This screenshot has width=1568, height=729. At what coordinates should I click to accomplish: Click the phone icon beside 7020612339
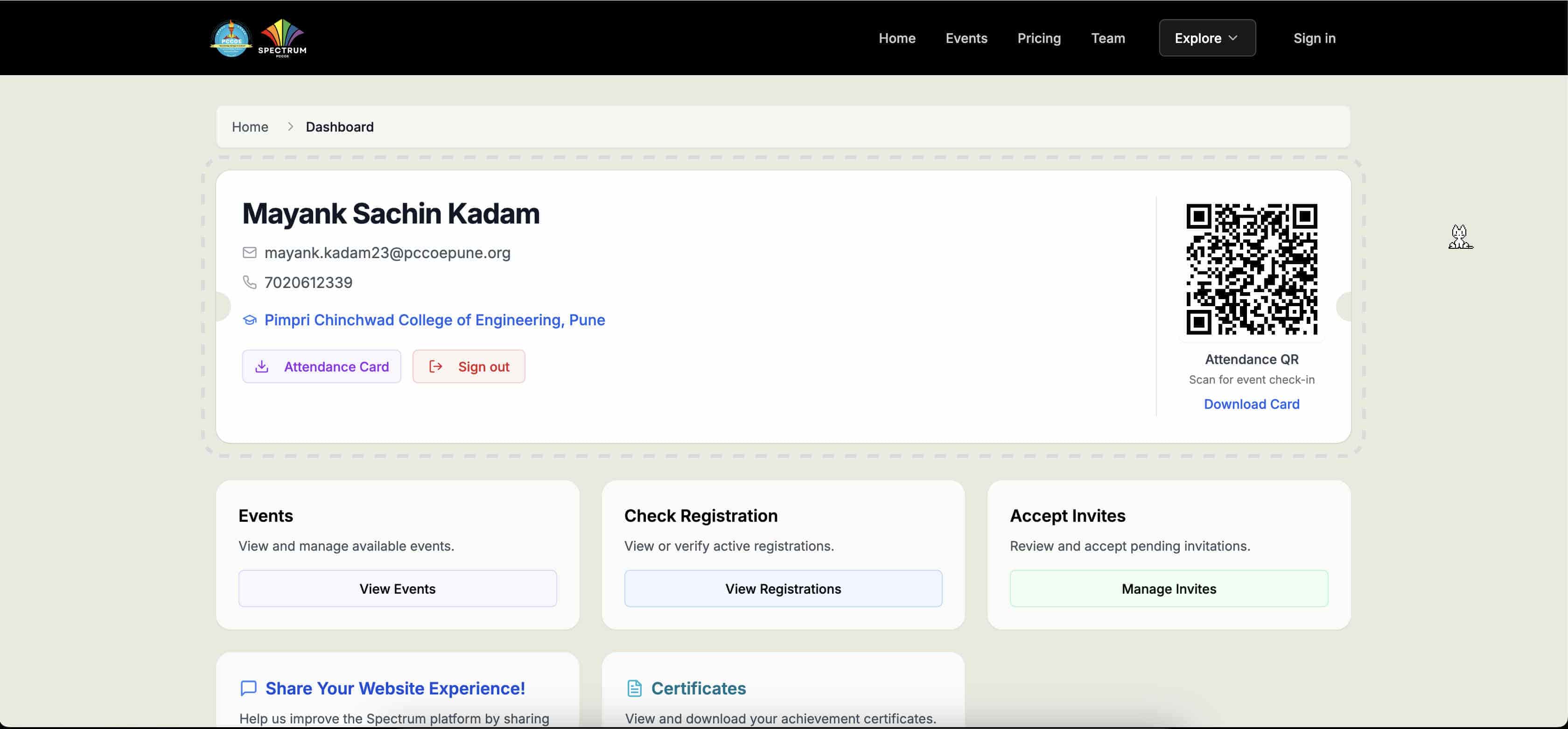pyautogui.click(x=250, y=282)
